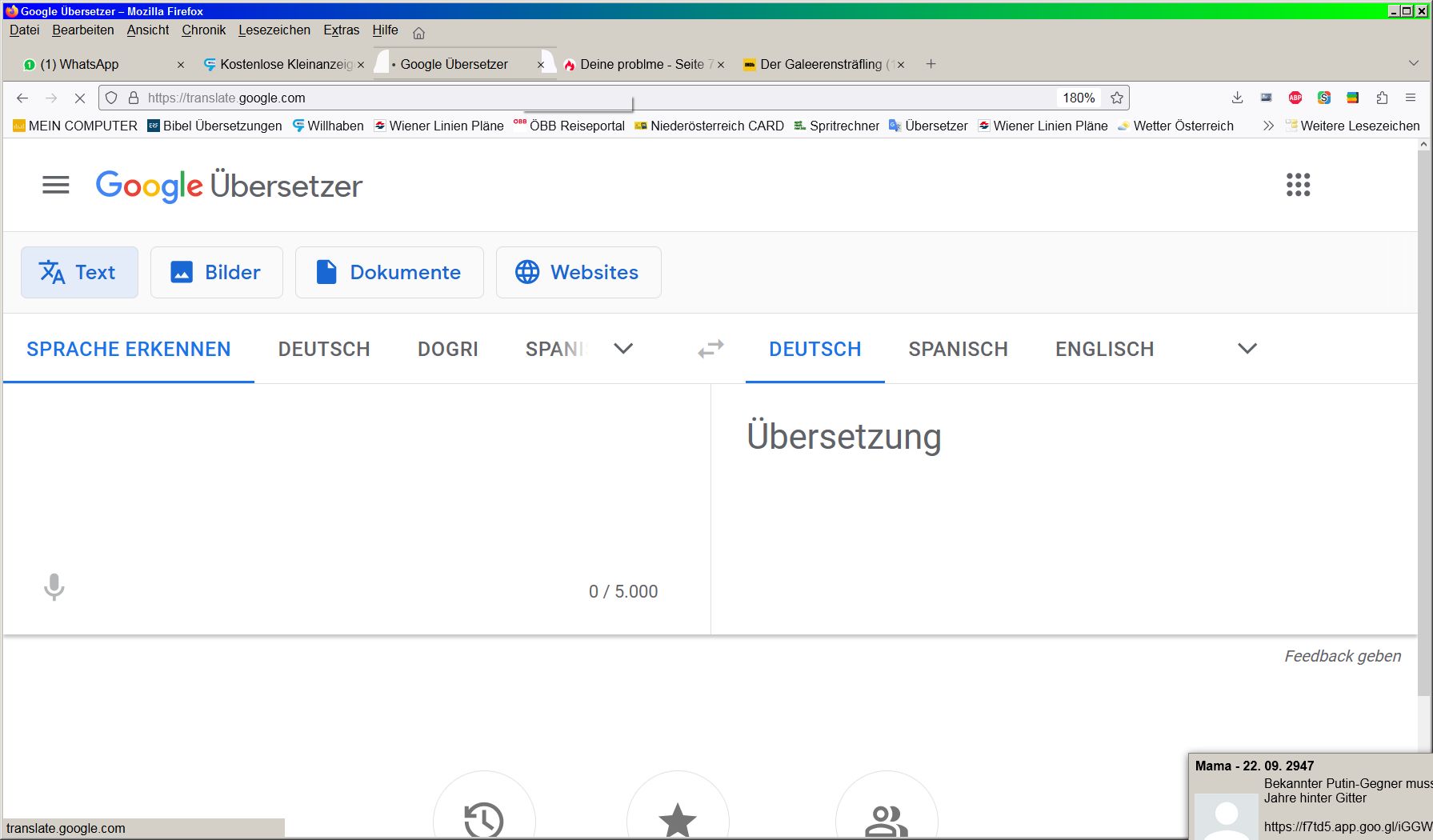Screen dimensions: 1433x840
Task: Go back with the browser back arrow
Action: (22, 98)
